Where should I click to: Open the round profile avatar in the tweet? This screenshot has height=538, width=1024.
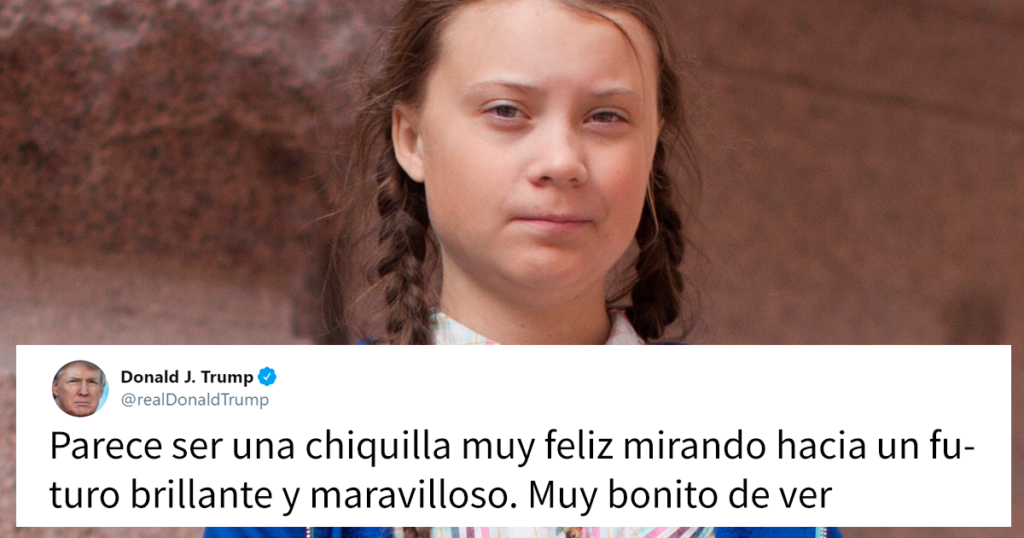click(x=80, y=388)
